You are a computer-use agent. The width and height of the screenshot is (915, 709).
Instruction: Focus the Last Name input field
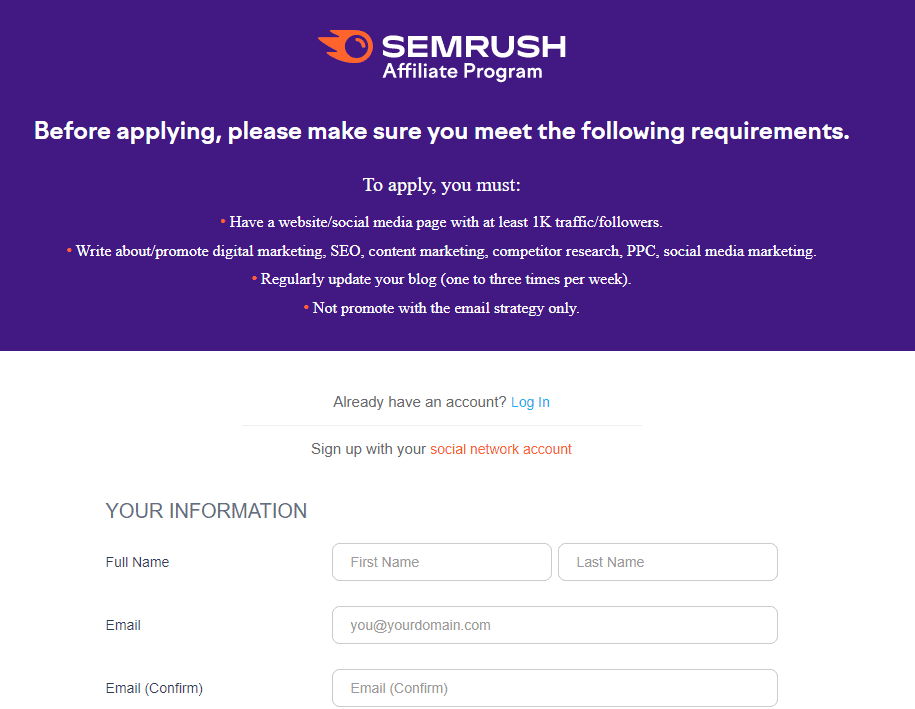tap(668, 562)
